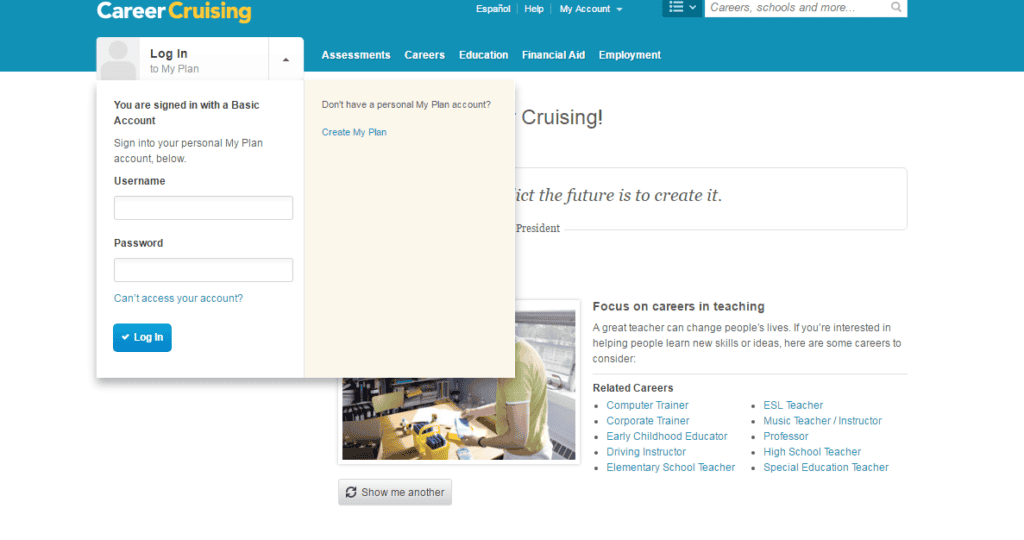Click the "Related Careers" heading text
The image size is (1024, 540).
coord(633,388)
